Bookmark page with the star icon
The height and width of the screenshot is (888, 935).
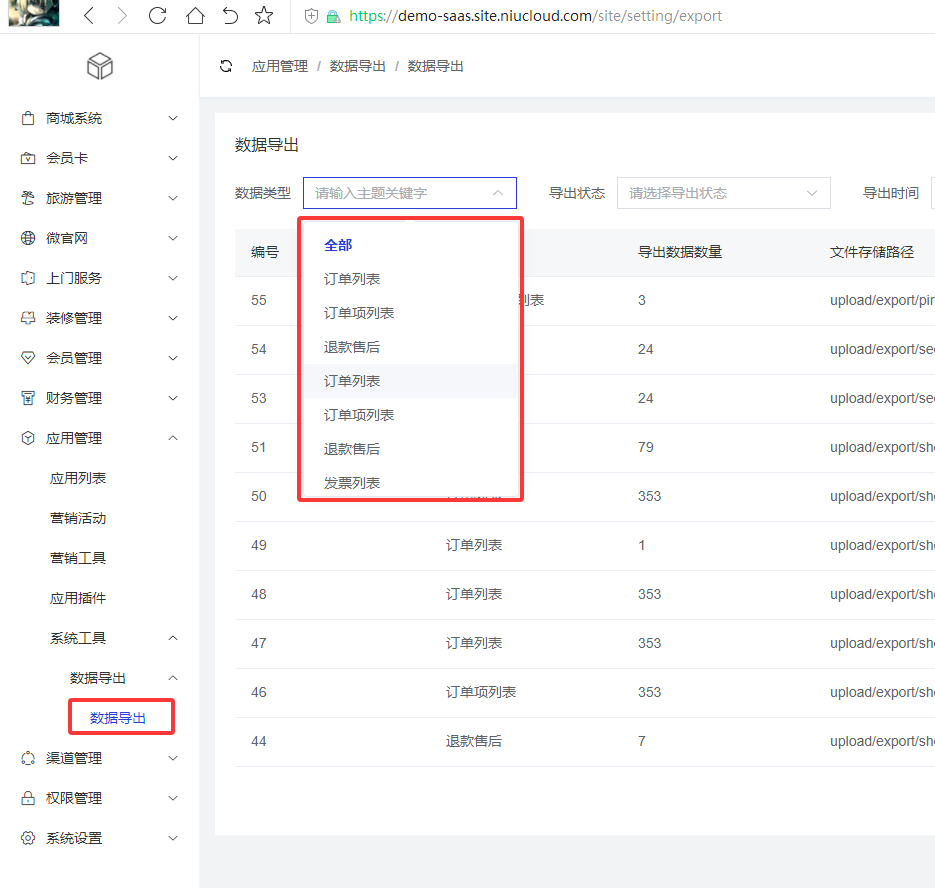coord(264,16)
